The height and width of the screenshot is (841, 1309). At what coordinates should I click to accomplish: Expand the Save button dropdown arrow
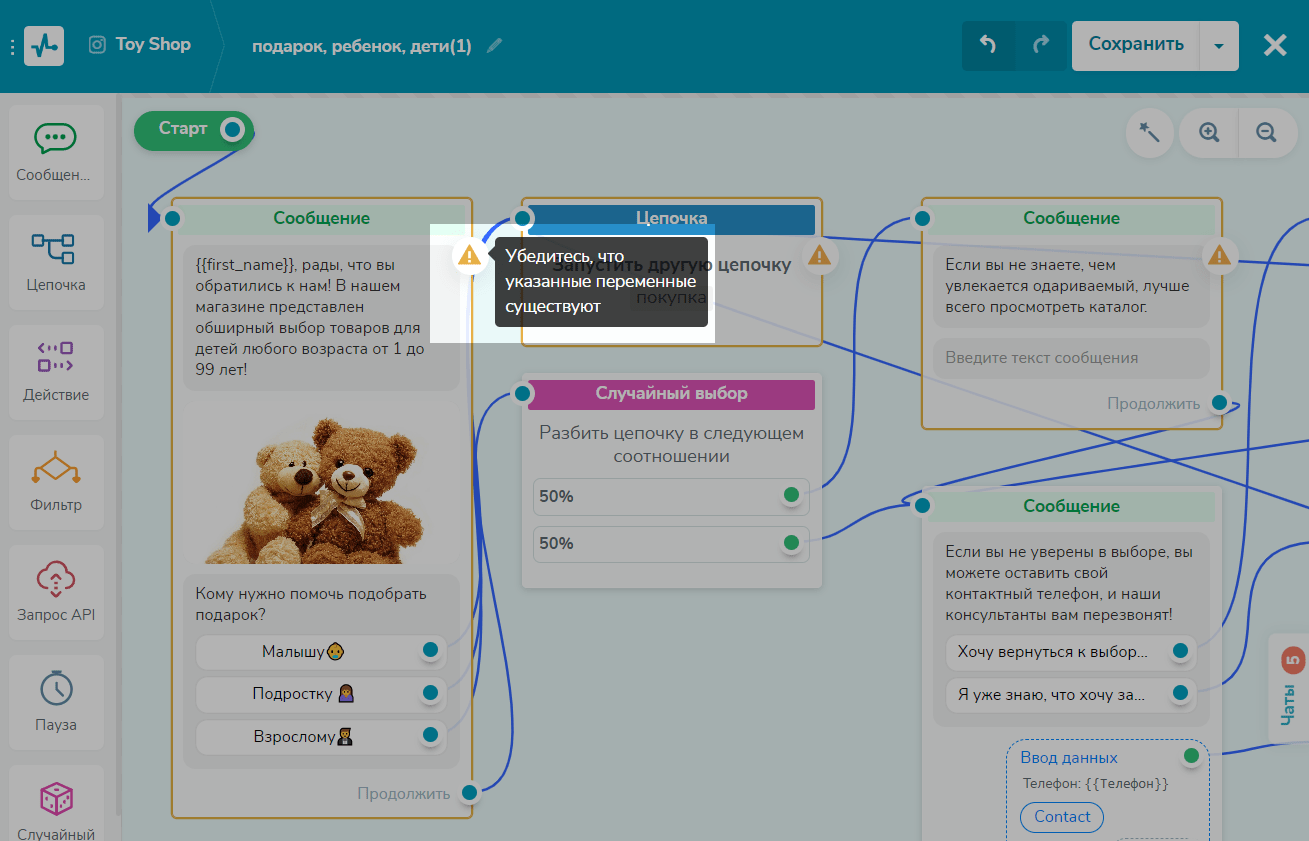[1218, 46]
